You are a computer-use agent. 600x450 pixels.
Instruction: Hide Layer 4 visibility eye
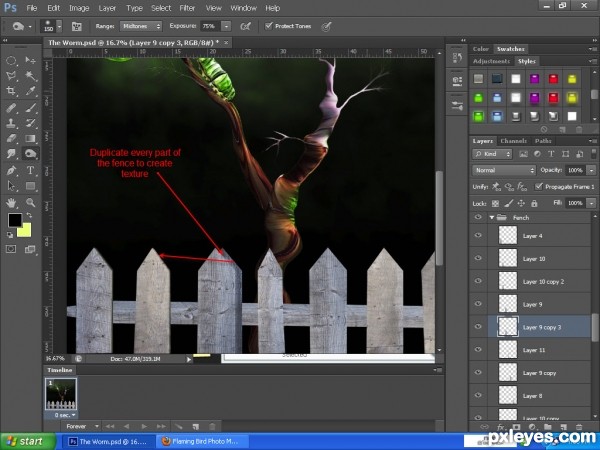click(x=478, y=235)
